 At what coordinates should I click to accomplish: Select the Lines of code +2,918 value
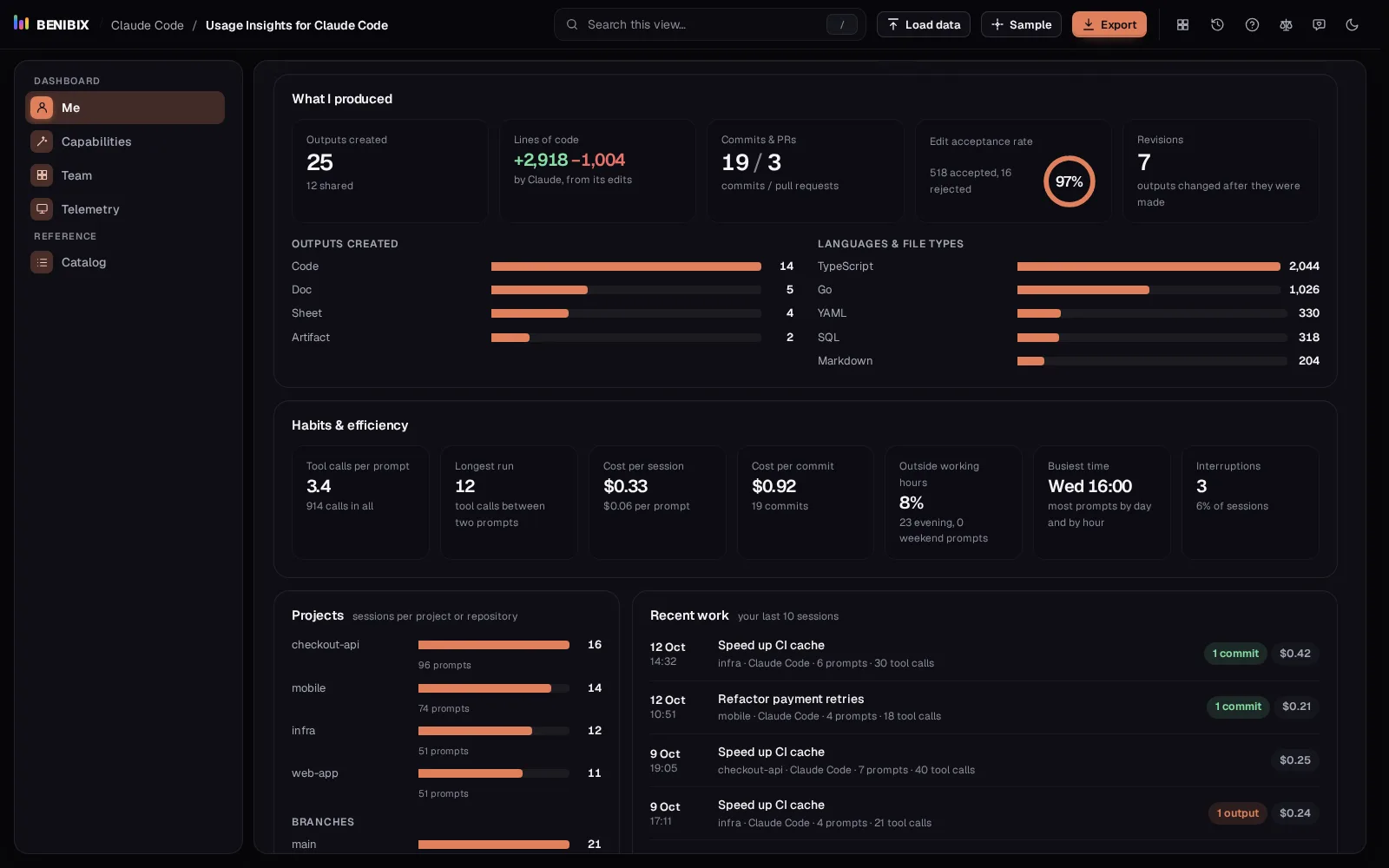(541, 160)
